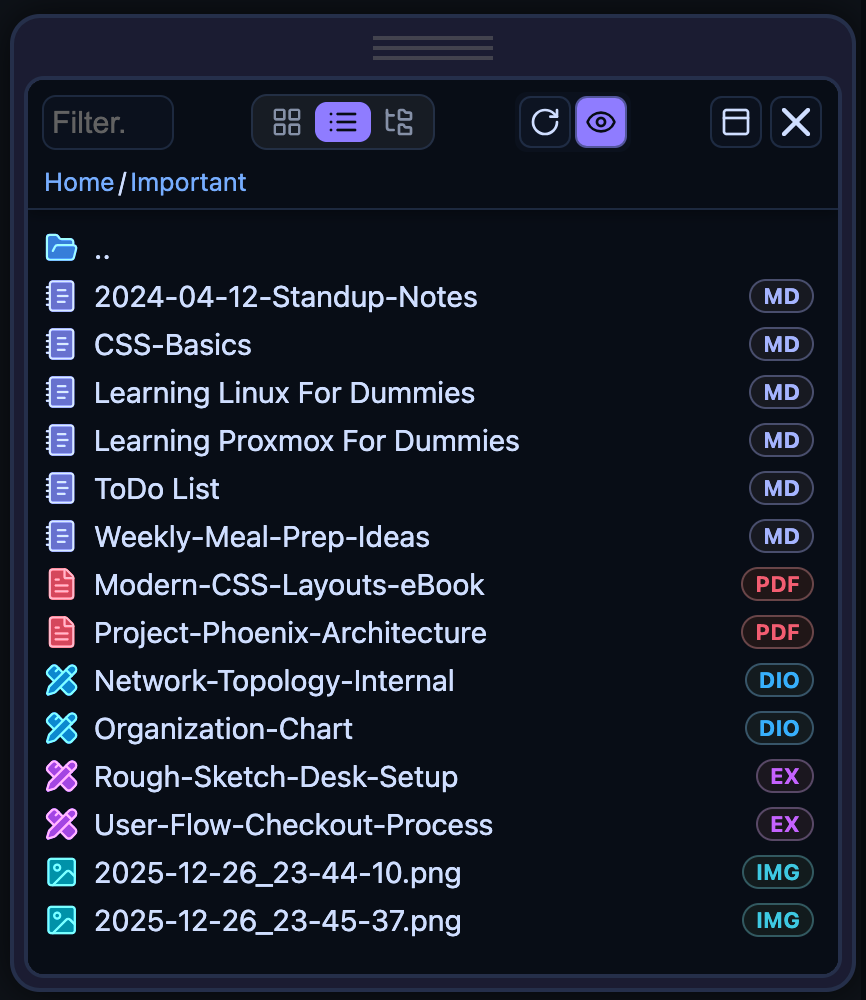The image size is (866, 1000).
Task: Go to Home in the breadcrumb
Action: [x=79, y=182]
